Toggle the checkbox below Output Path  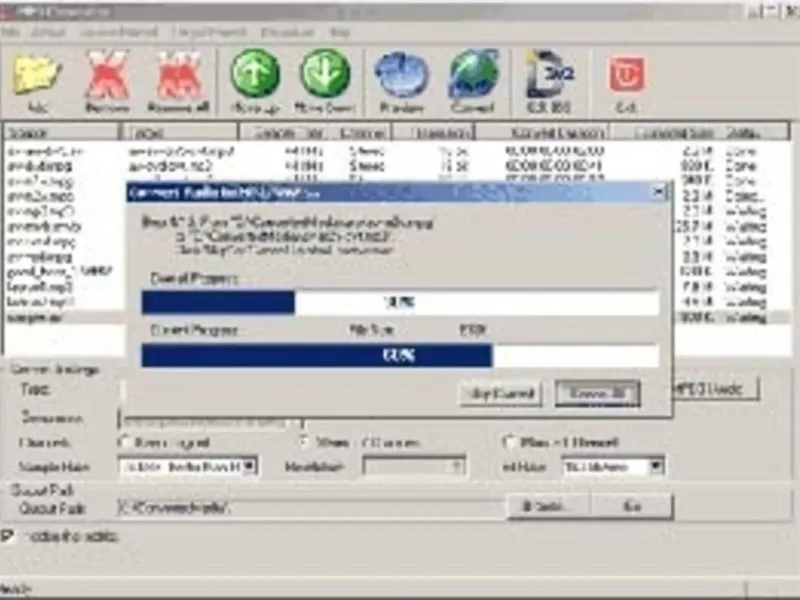point(7,536)
